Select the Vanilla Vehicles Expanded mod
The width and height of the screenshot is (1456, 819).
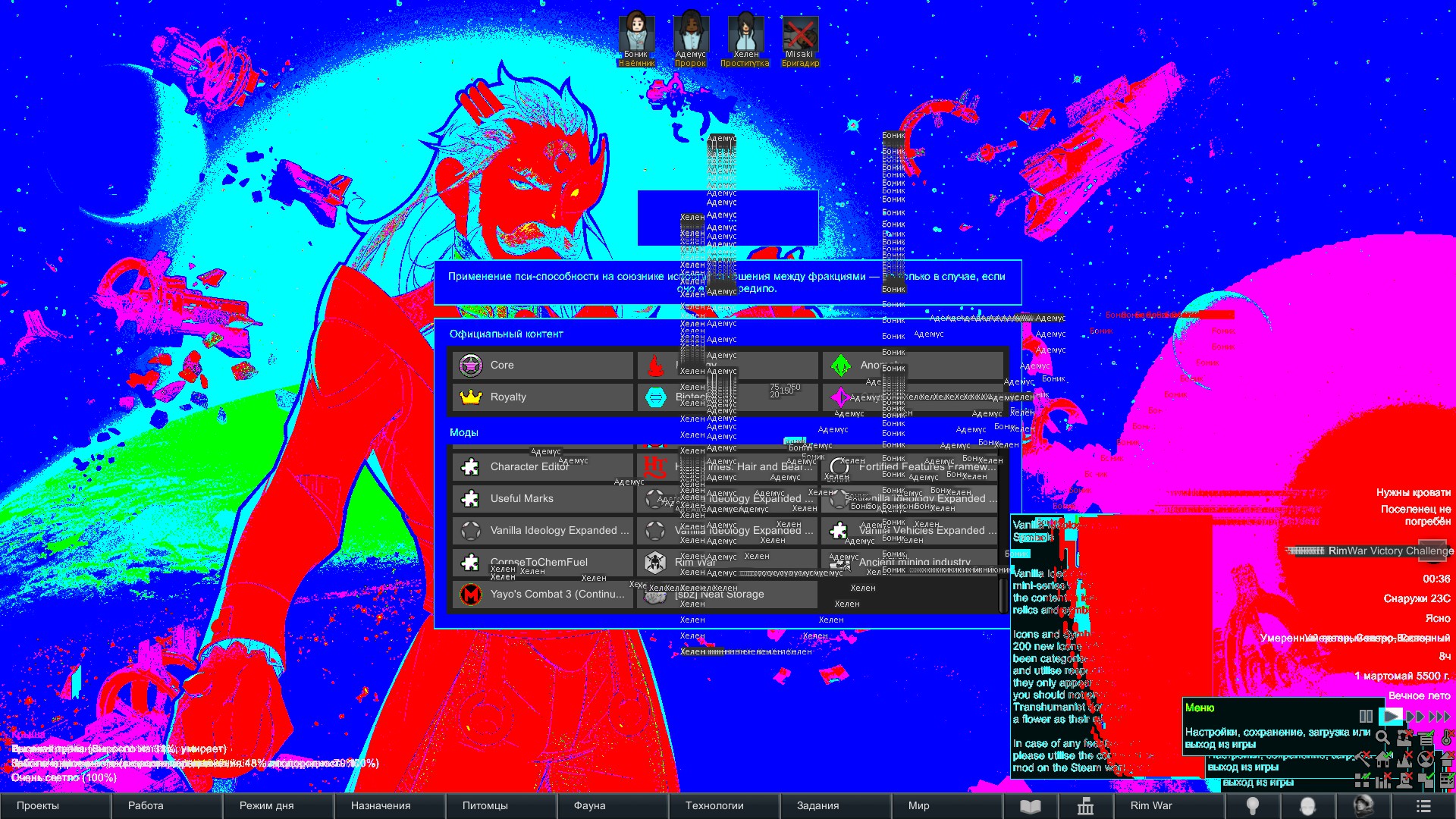tap(911, 531)
